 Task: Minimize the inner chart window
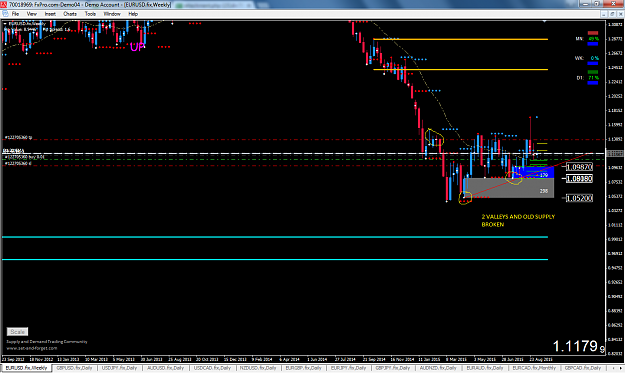pyautogui.click(x=604, y=14)
